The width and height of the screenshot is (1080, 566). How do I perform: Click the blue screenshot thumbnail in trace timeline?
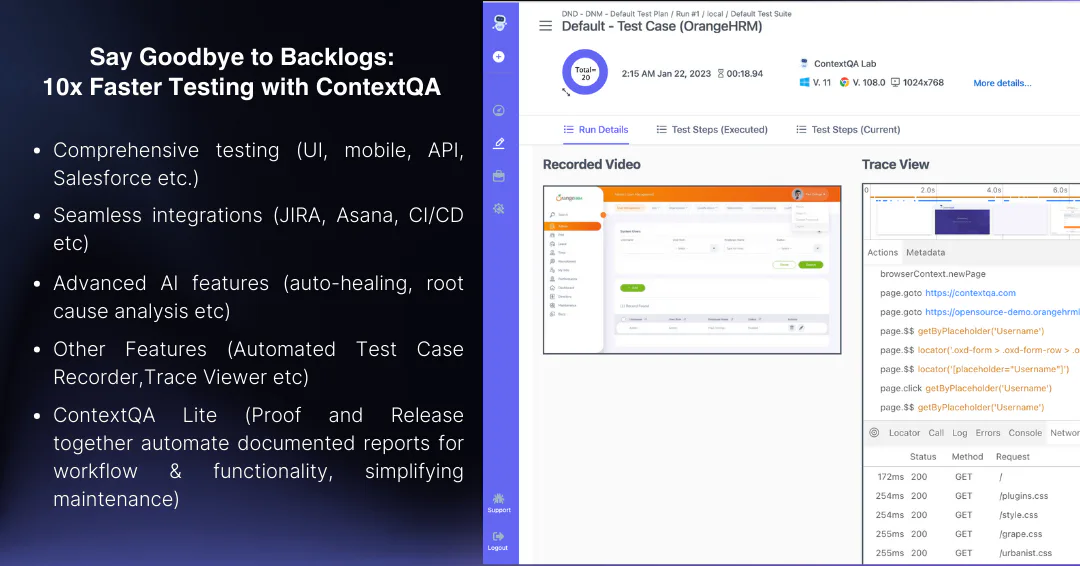click(x=962, y=222)
